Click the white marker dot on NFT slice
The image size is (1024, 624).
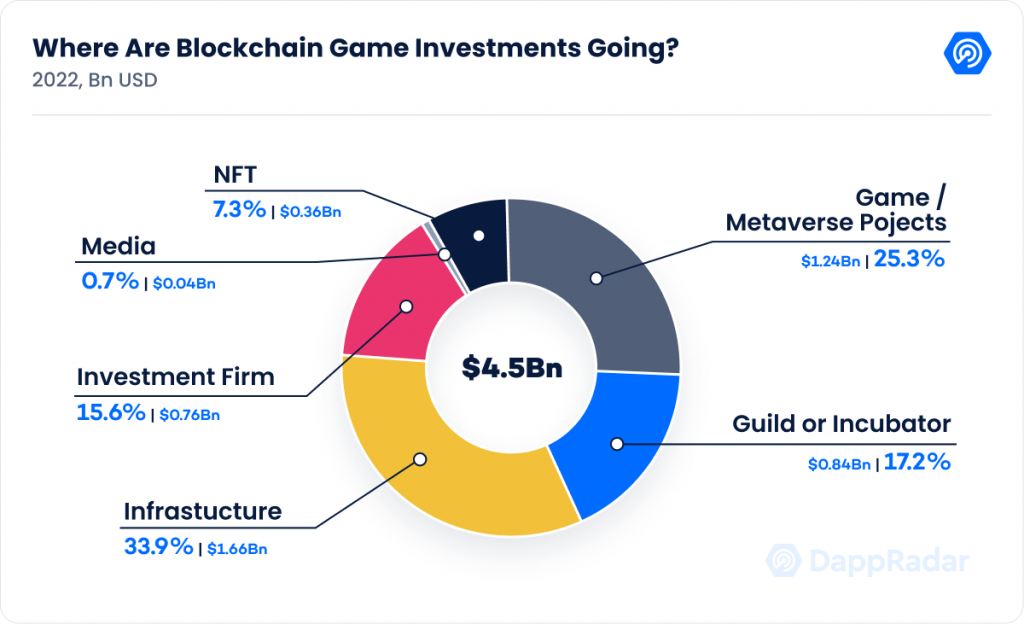[x=479, y=236]
